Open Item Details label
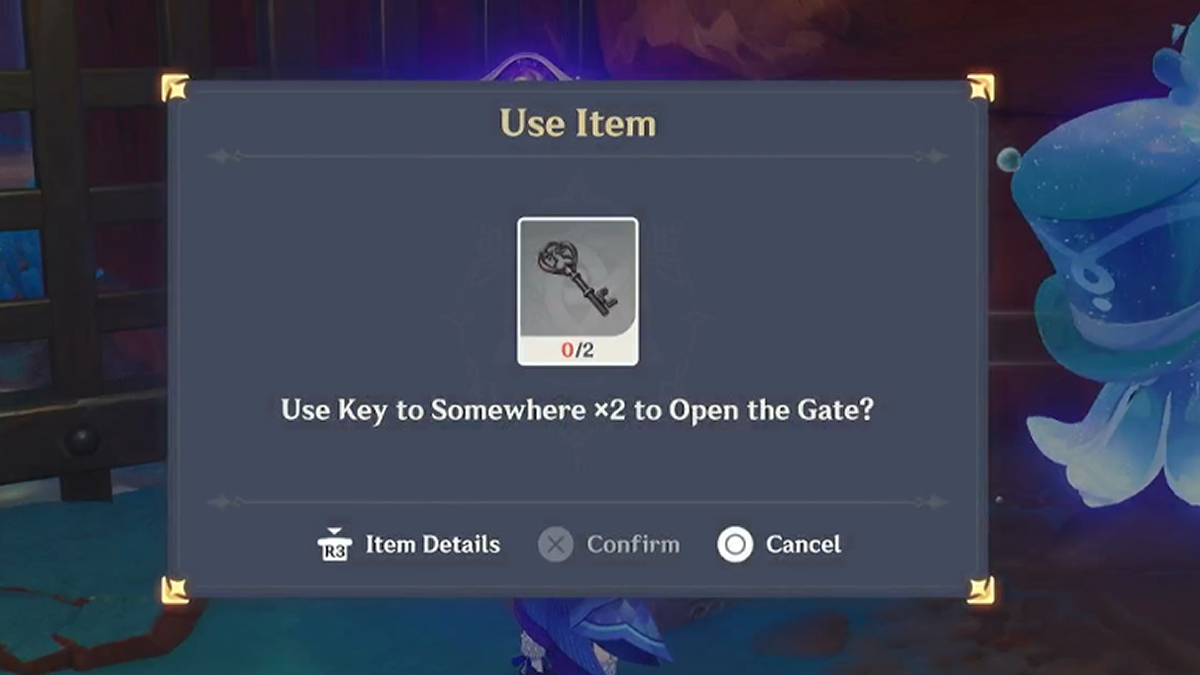This screenshot has width=1200, height=675. pos(433,545)
